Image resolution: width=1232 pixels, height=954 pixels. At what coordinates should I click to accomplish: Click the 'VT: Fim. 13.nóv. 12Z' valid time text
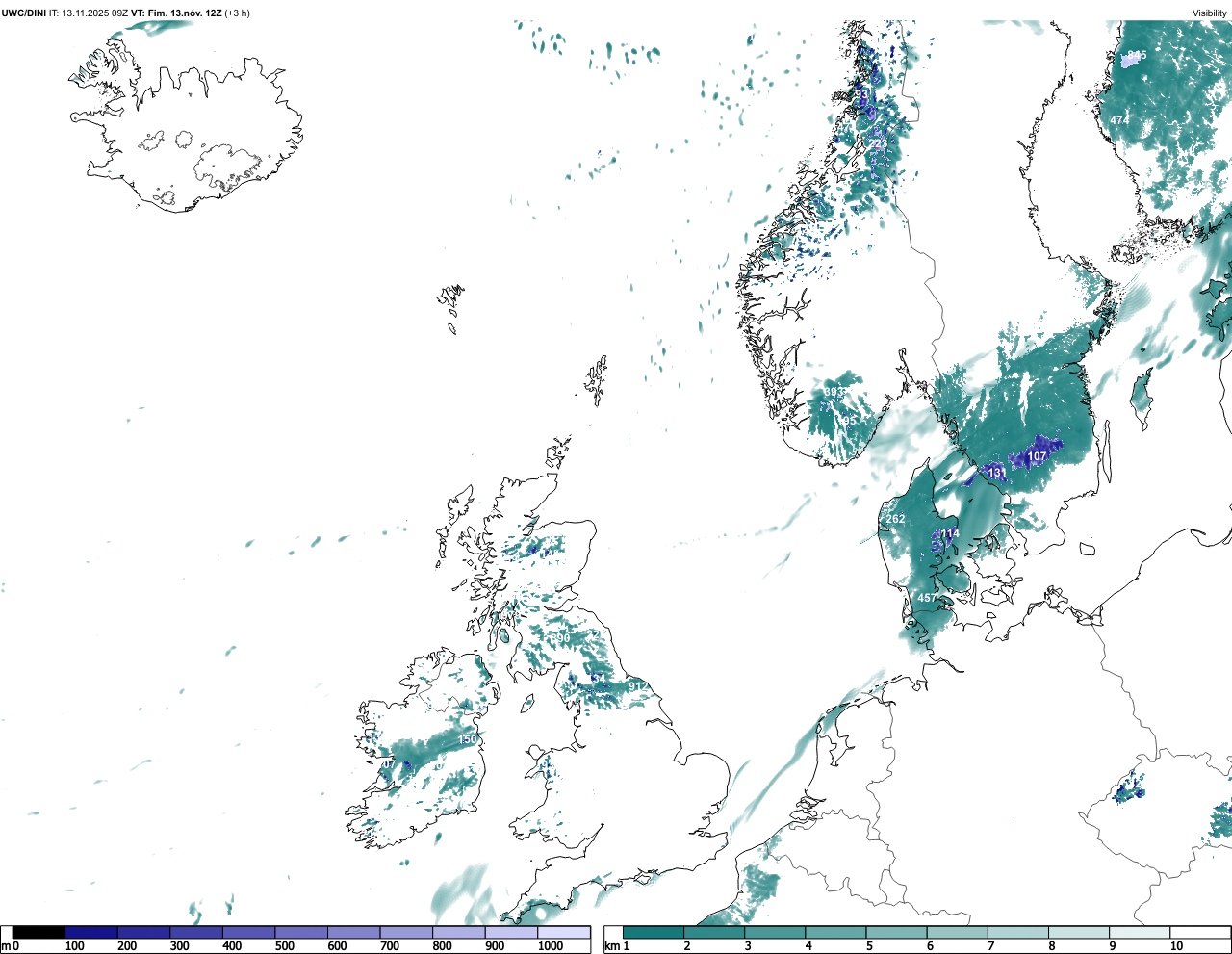tap(176, 13)
